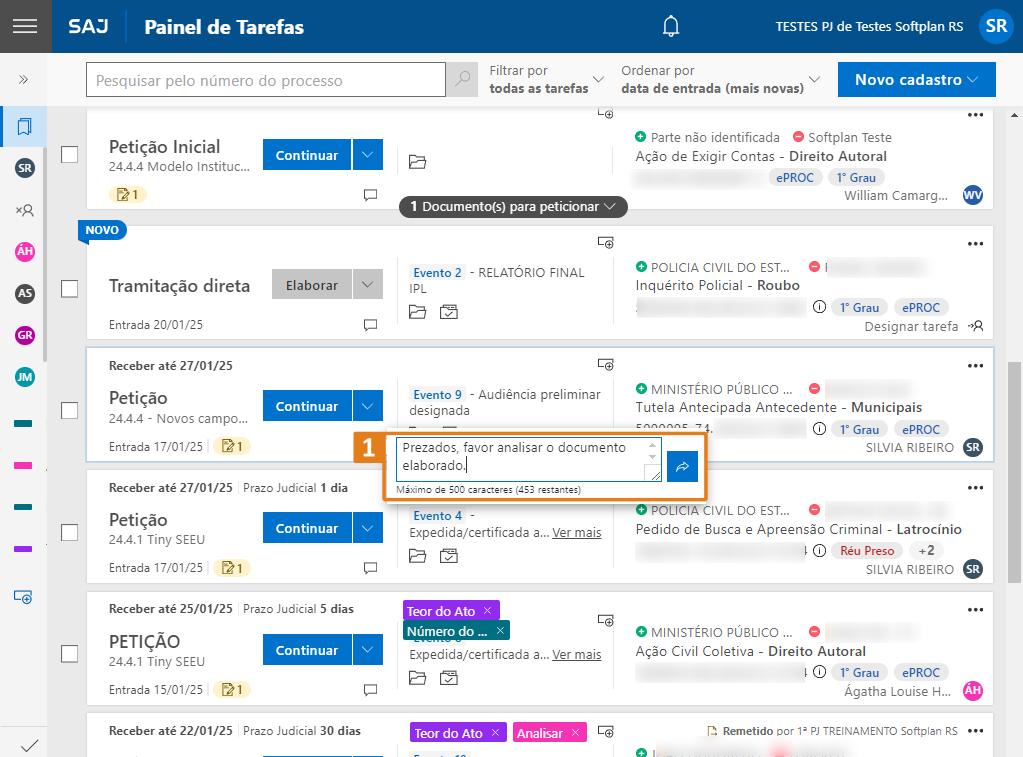Click the Novo cadastro button

(917, 80)
